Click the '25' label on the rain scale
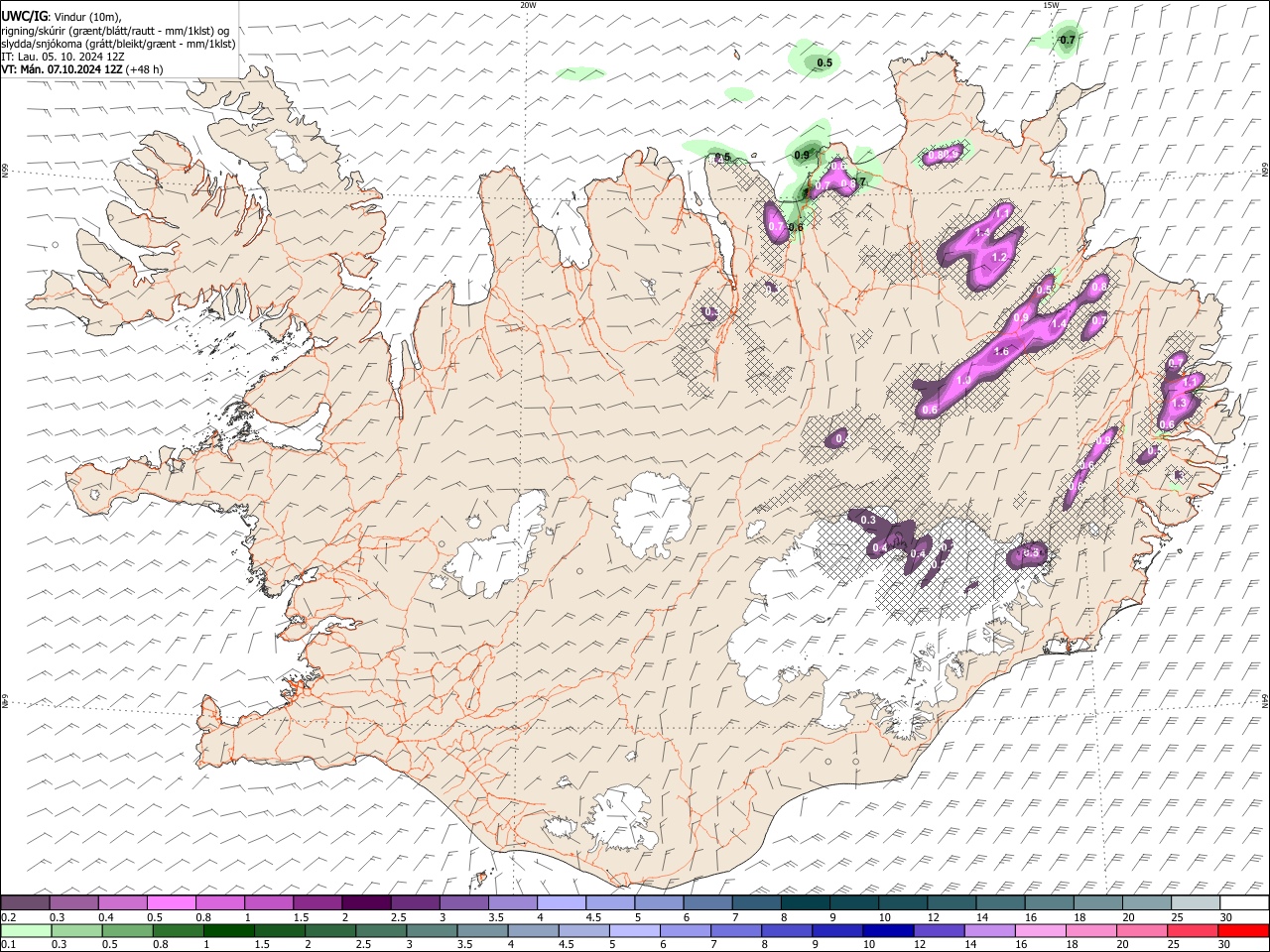 click(x=1175, y=944)
